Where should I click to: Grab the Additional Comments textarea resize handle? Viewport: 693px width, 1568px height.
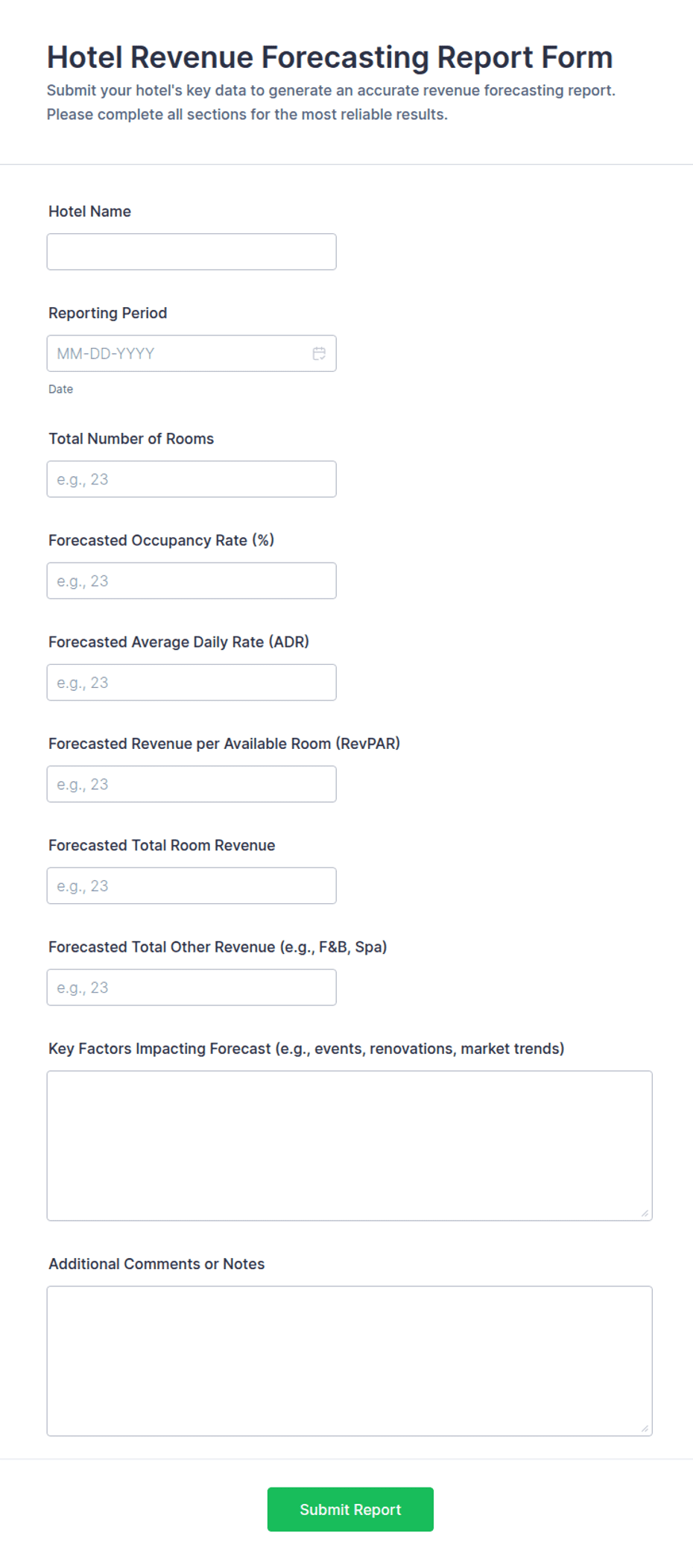645,1429
